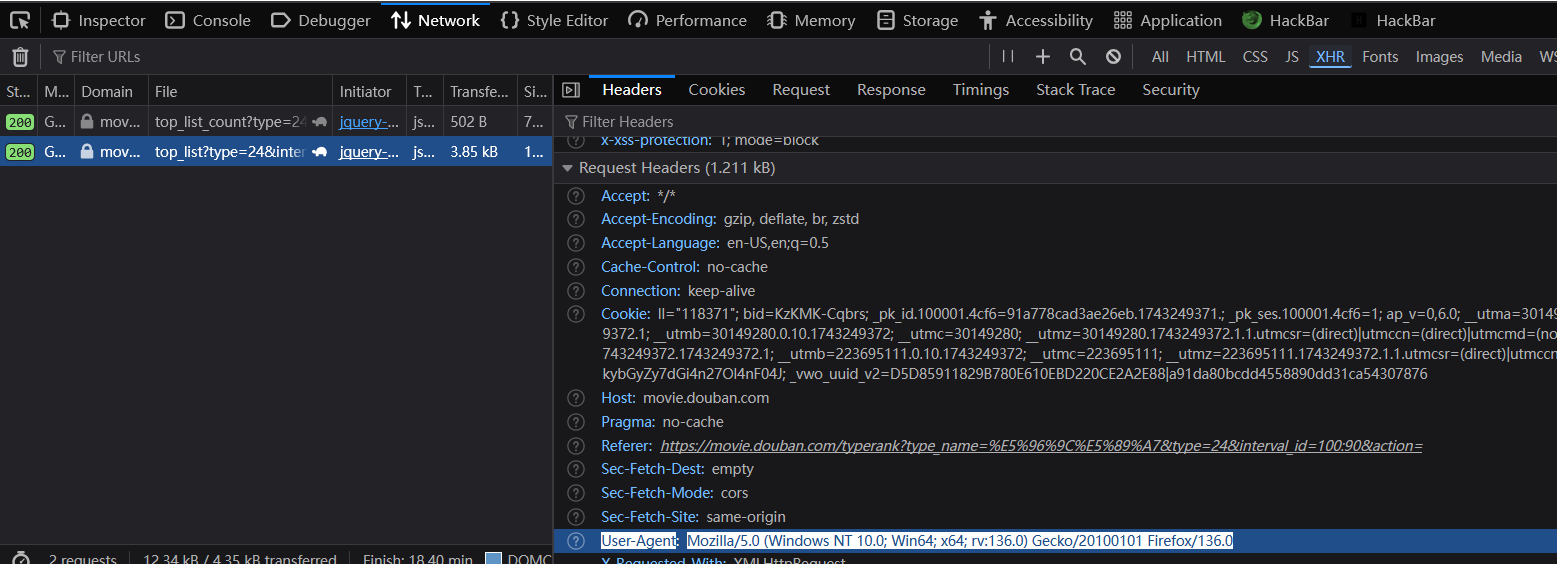Screen dimensions: 1557x564
Task: Pause network recording
Action: click(x=1008, y=57)
